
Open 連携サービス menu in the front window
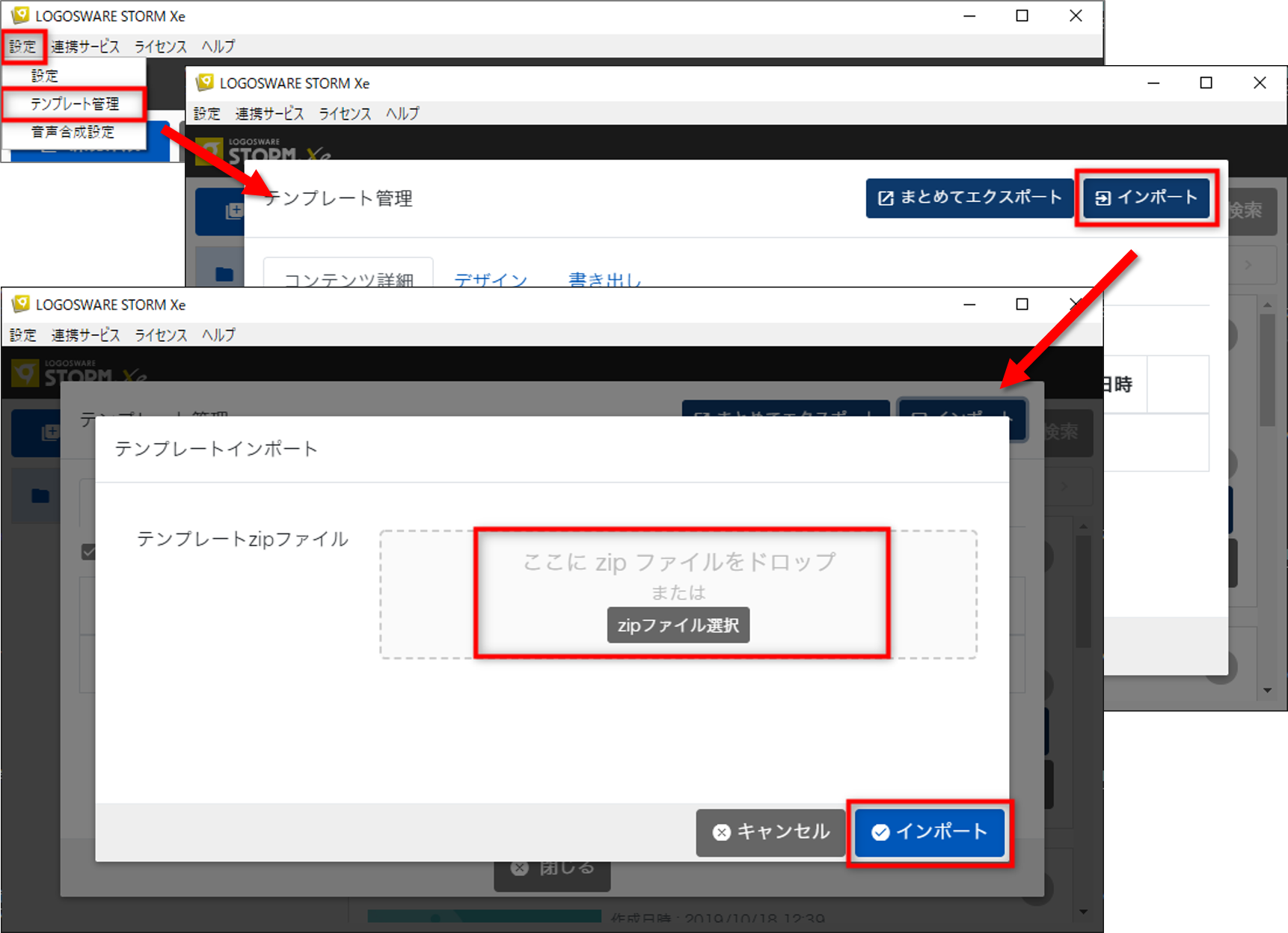85,335
